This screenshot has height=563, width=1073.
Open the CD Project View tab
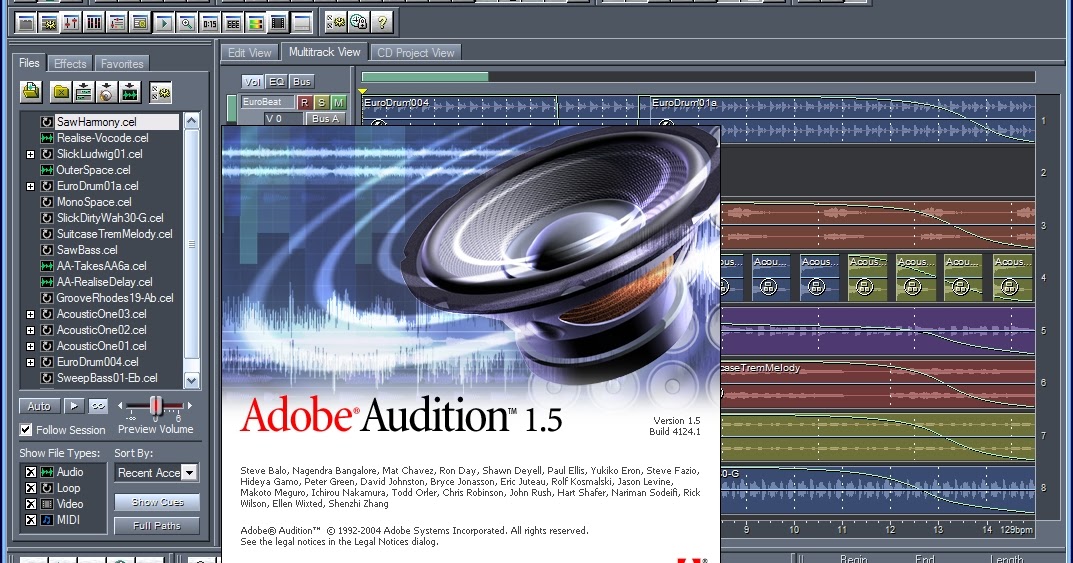pos(415,53)
